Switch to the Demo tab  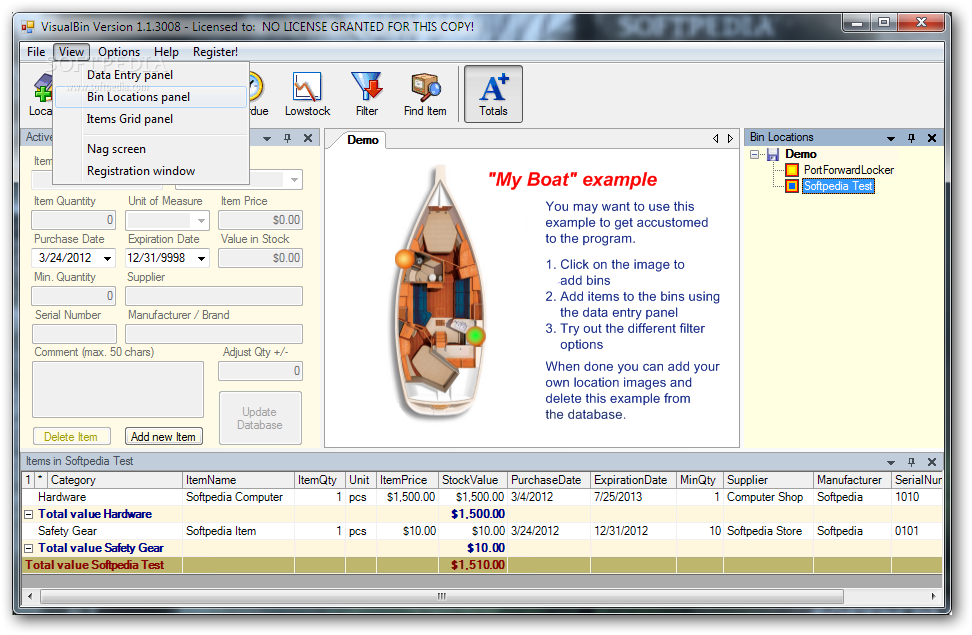(363, 140)
